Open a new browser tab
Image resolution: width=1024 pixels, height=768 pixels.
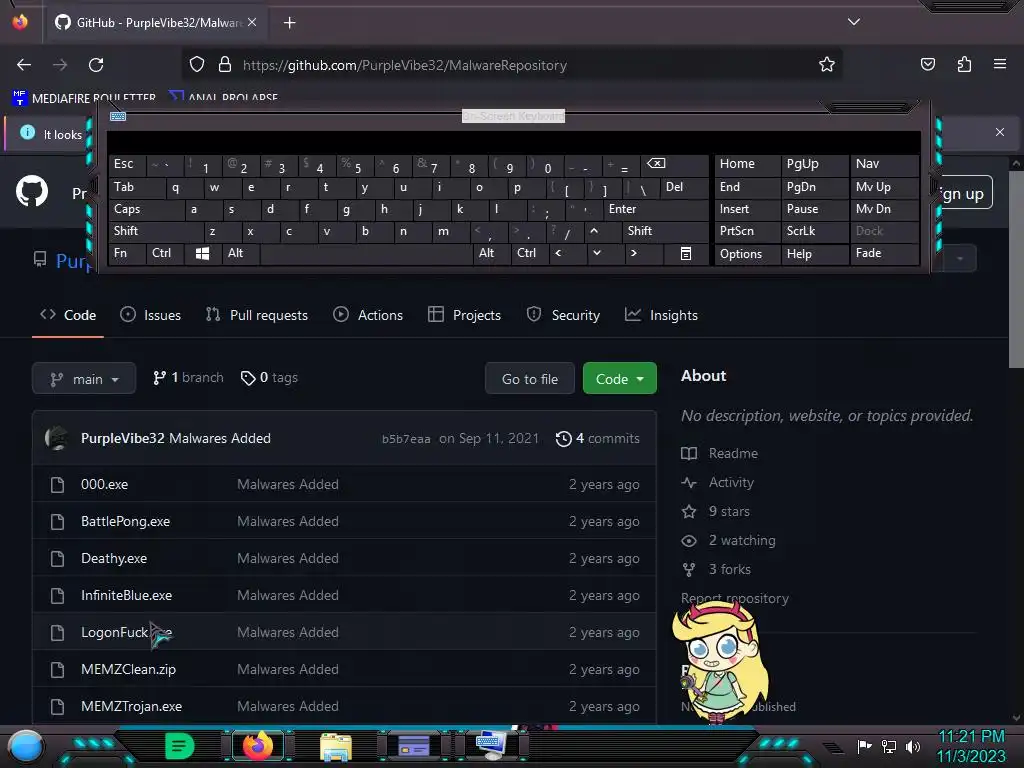point(289,23)
